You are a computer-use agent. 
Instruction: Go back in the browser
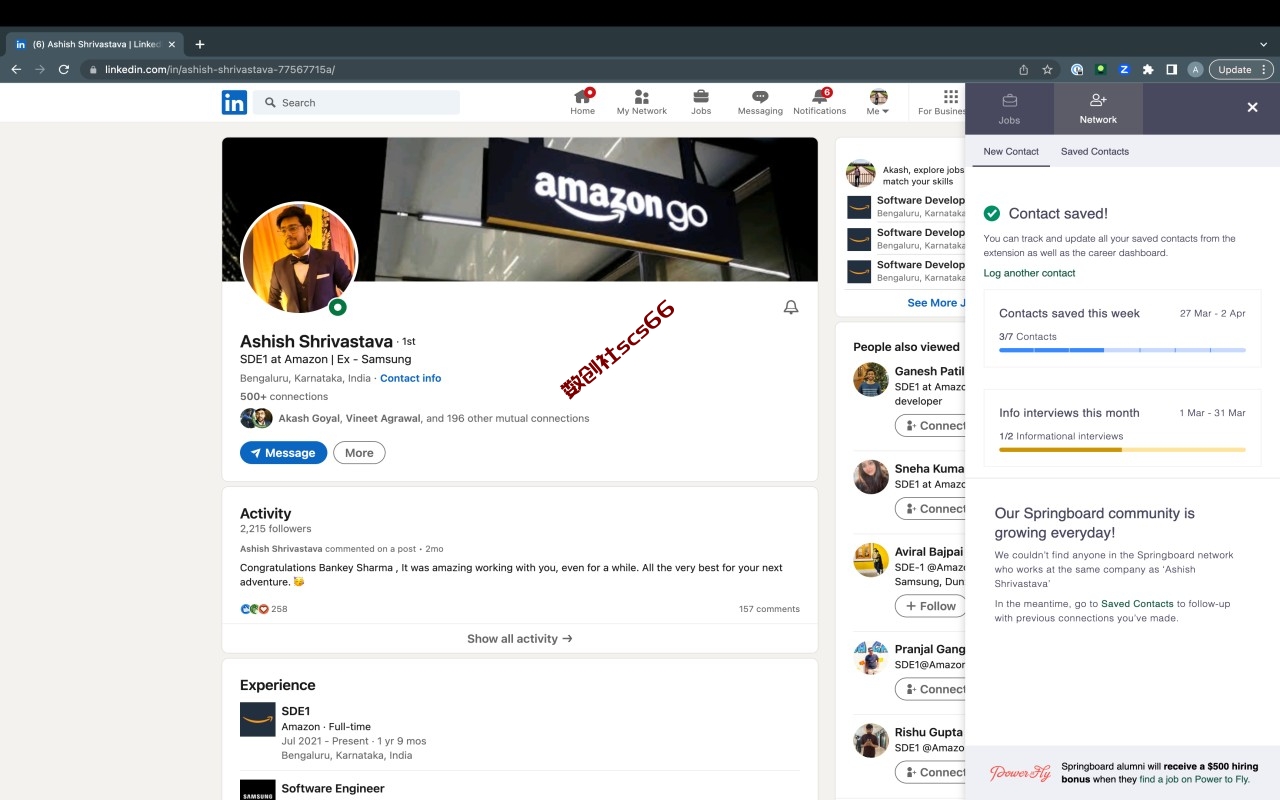click(16, 69)
